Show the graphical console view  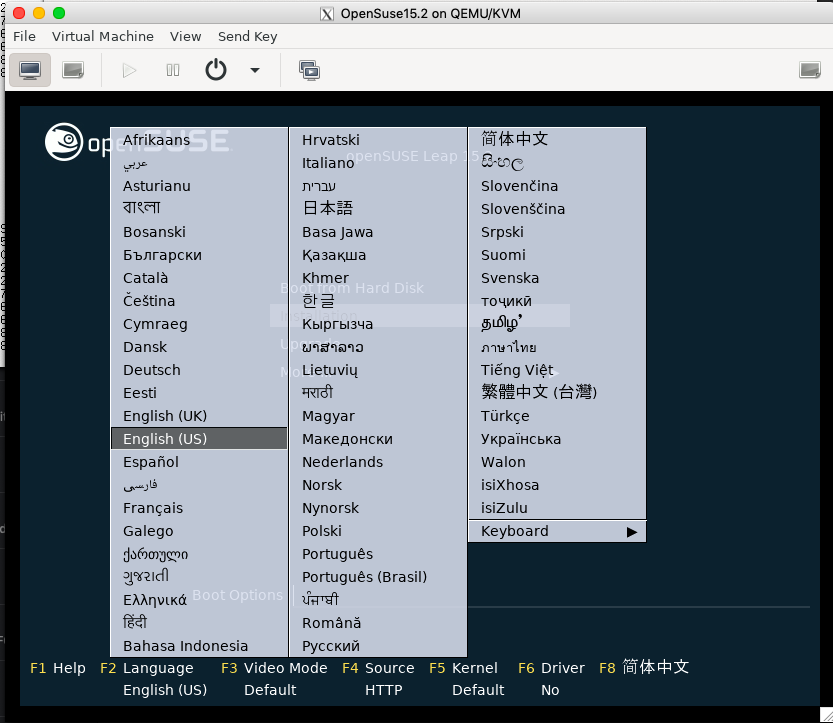tap(30, 70)
